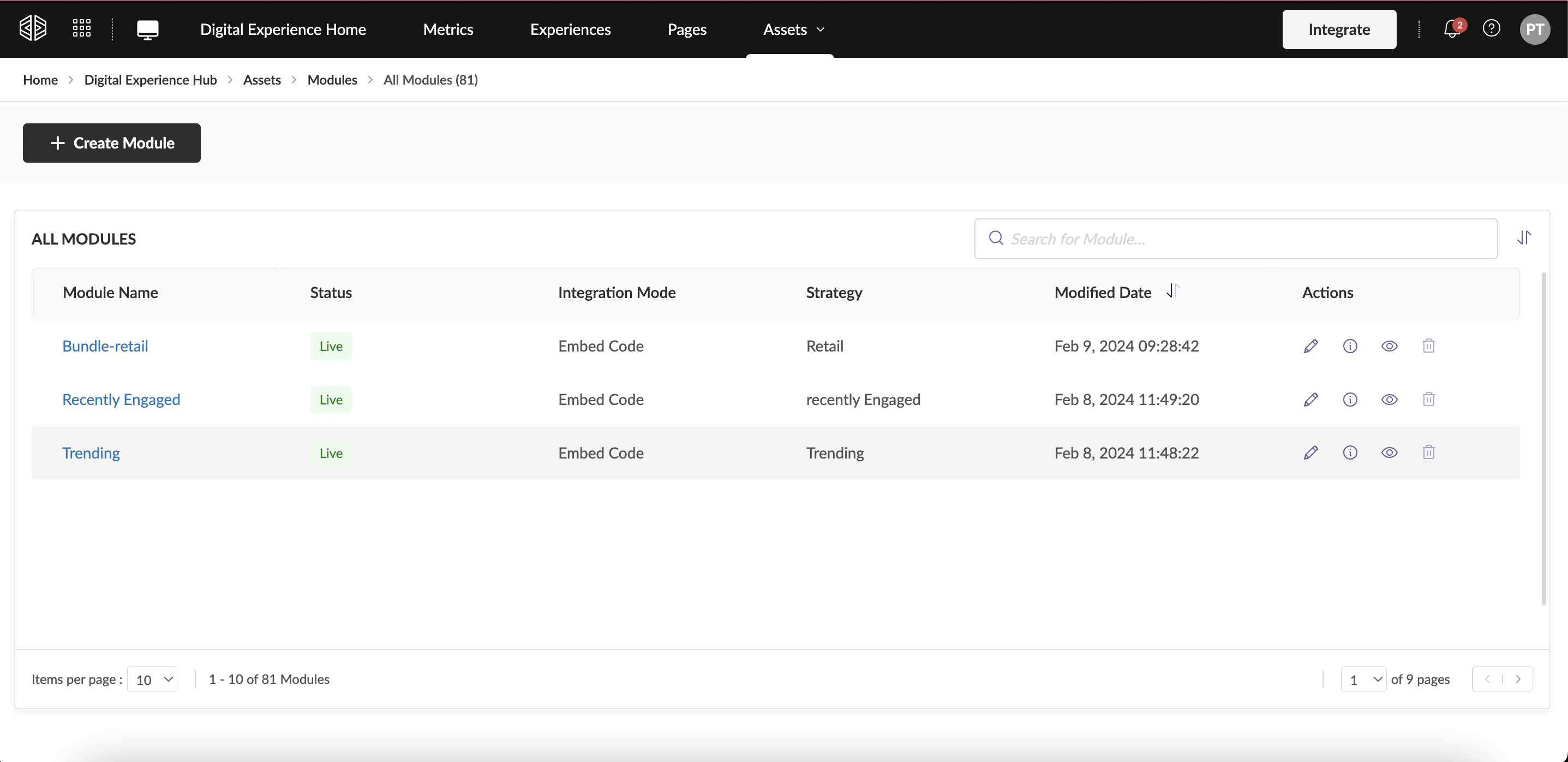Open the notifications bell
1568x762 pixels.
point(1451,29)
